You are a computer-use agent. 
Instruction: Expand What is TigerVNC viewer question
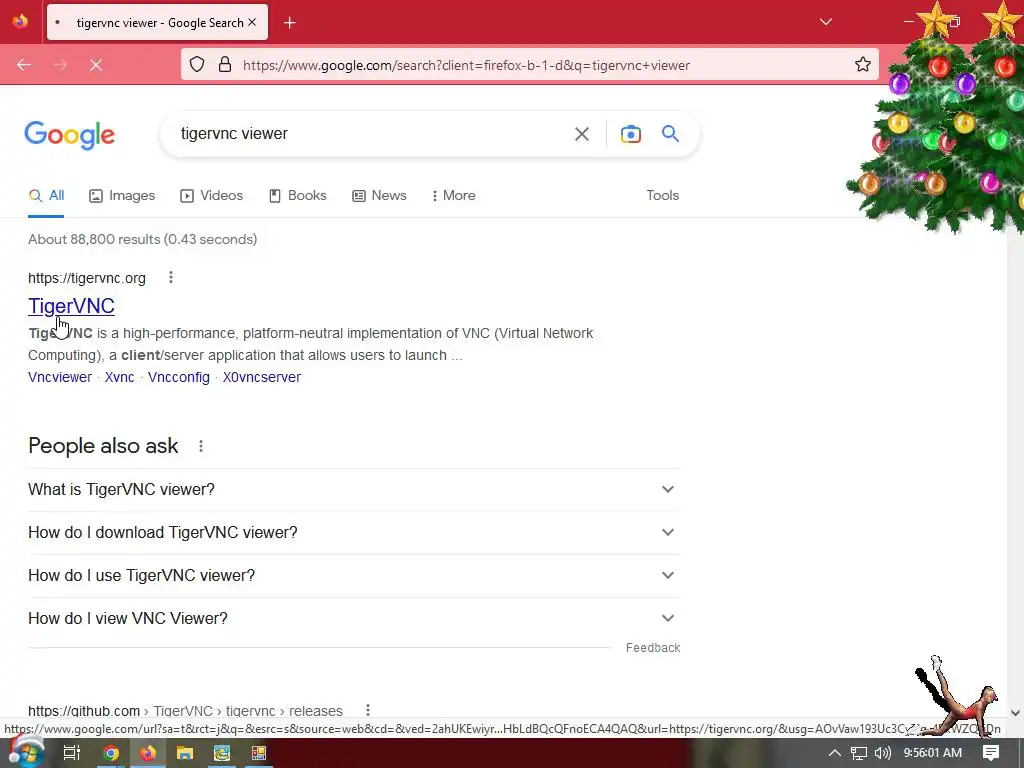(354, 489)
